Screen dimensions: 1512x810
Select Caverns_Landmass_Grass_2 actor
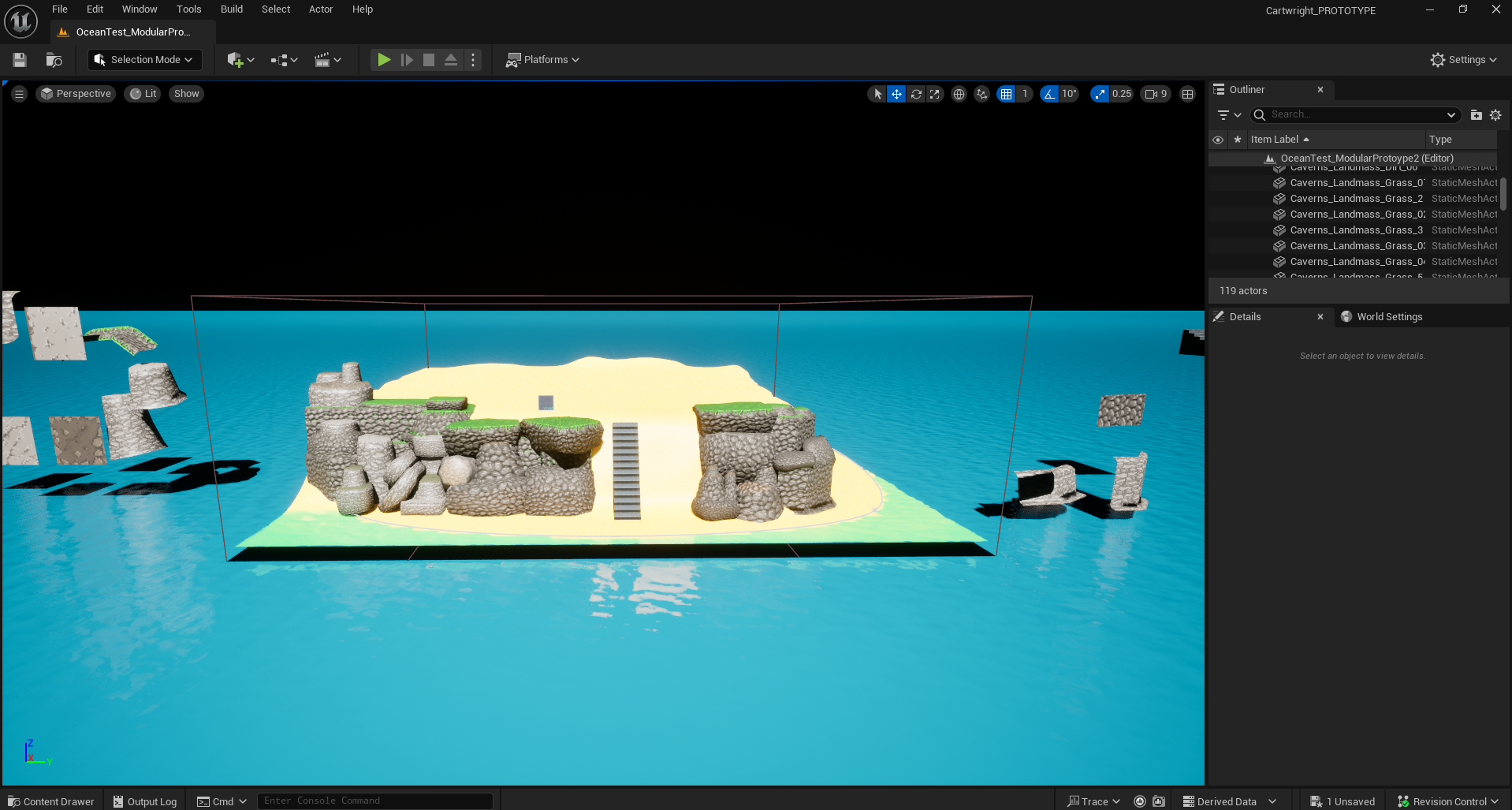point(1352,199)
